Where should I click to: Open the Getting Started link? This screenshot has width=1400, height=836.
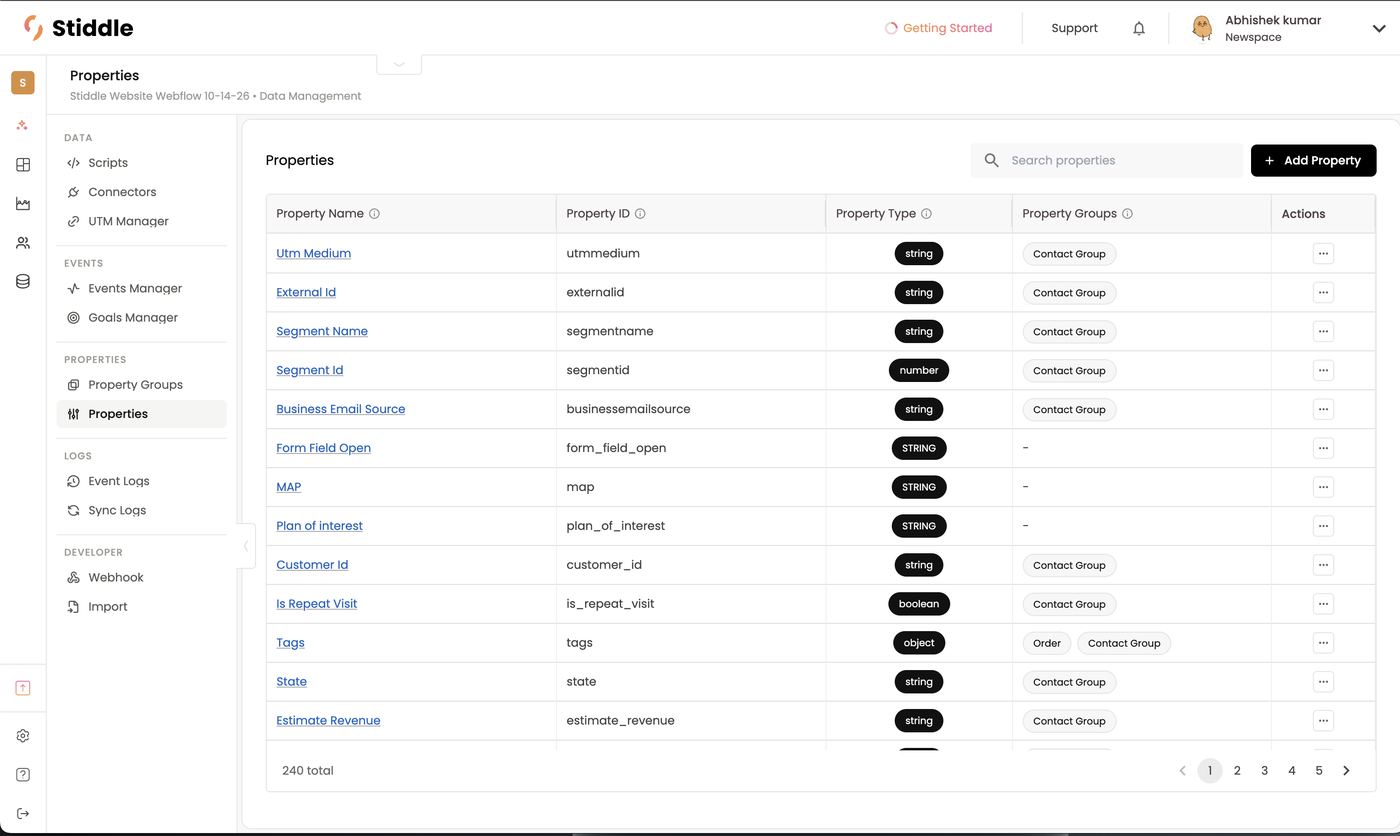(x=938, y=28)
